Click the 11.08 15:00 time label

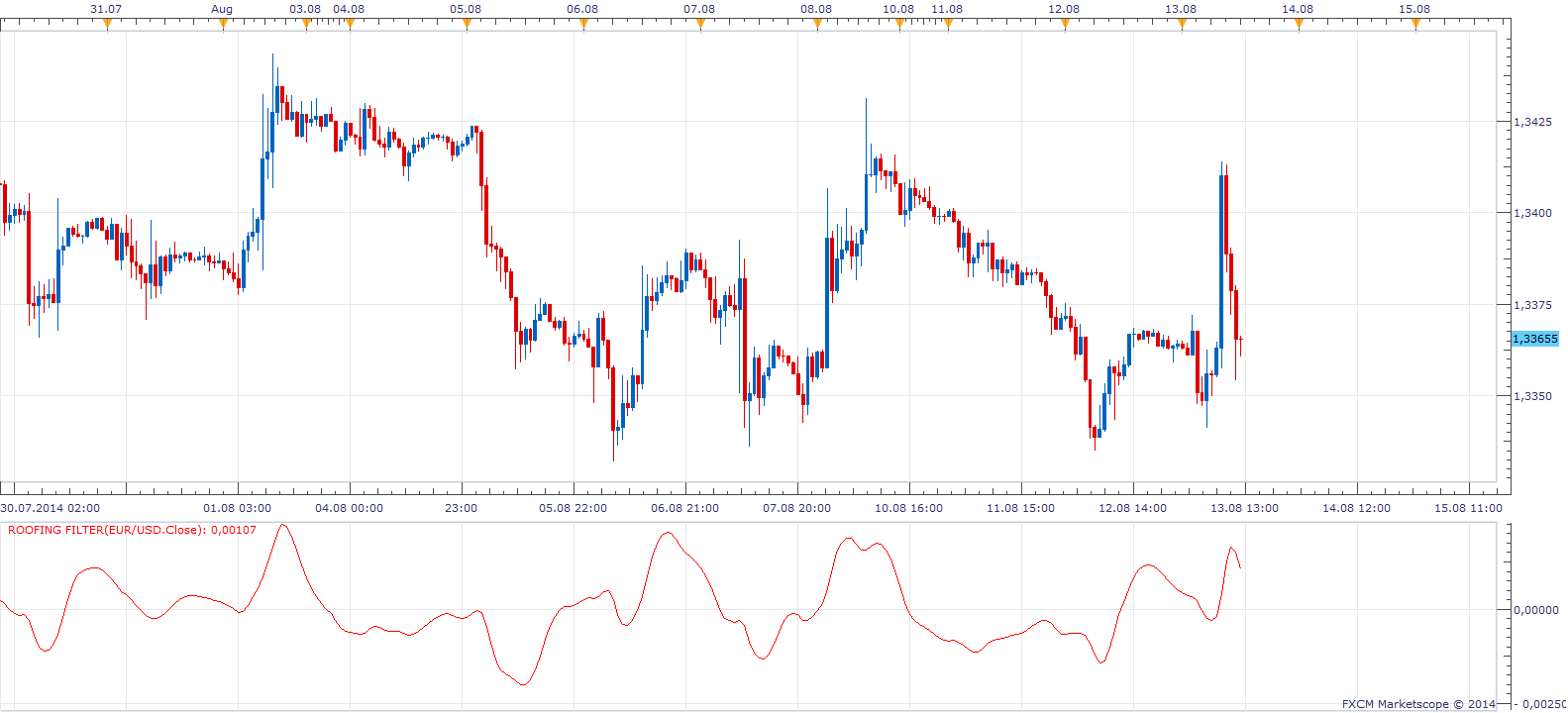pos(1020,508)
